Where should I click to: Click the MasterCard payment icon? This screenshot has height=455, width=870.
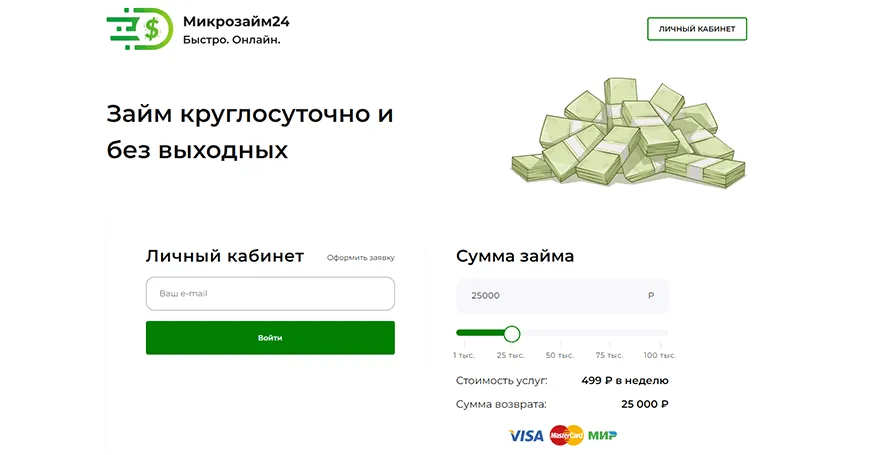tap(566, 435)
